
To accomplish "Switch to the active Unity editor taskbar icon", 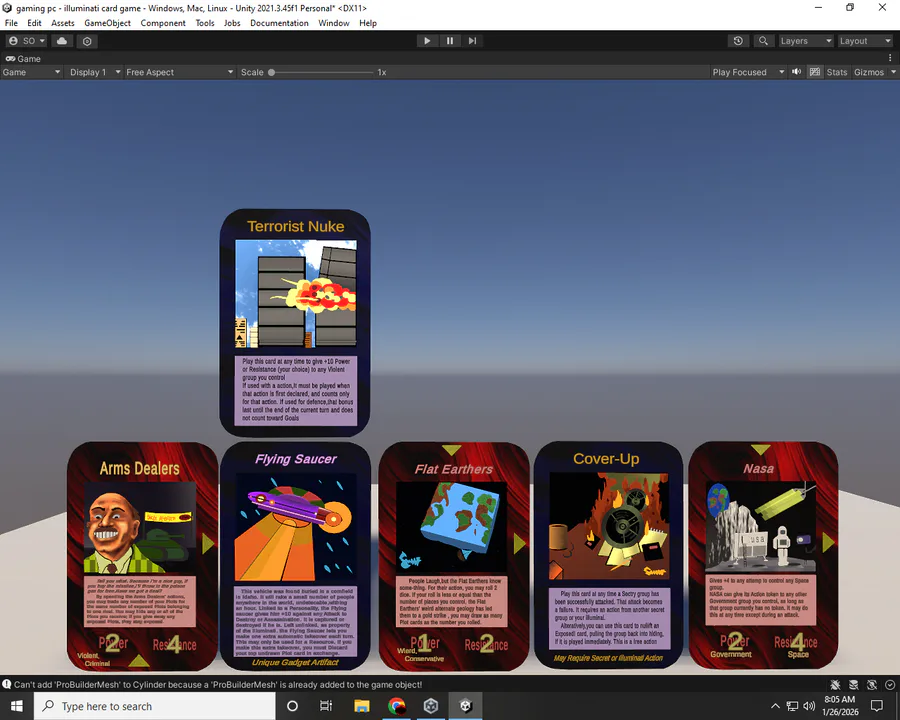I will 465,706.
